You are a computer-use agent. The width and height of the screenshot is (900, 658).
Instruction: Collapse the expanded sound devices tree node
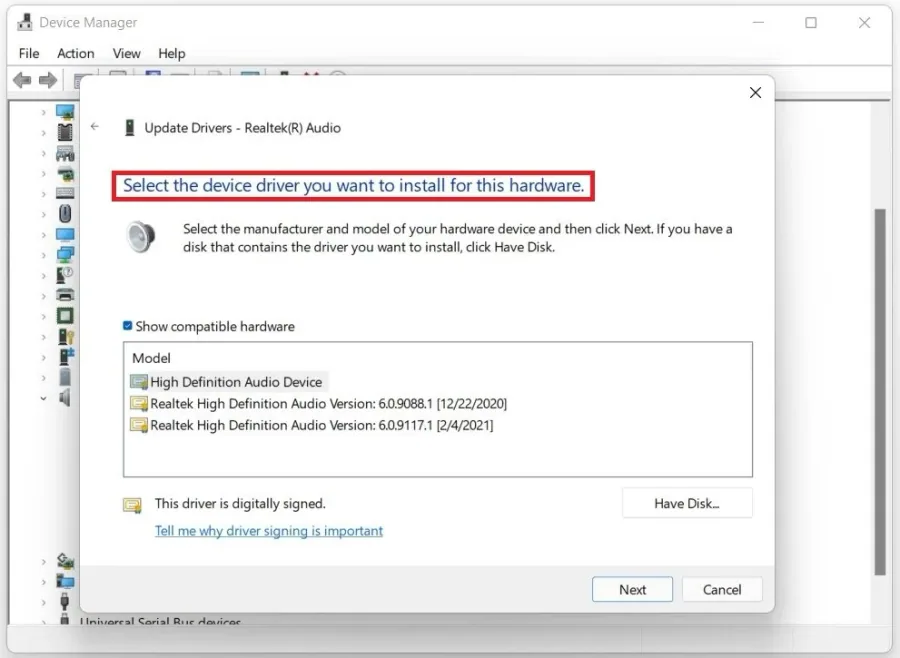pyautogui.click(x=44, y=398)
